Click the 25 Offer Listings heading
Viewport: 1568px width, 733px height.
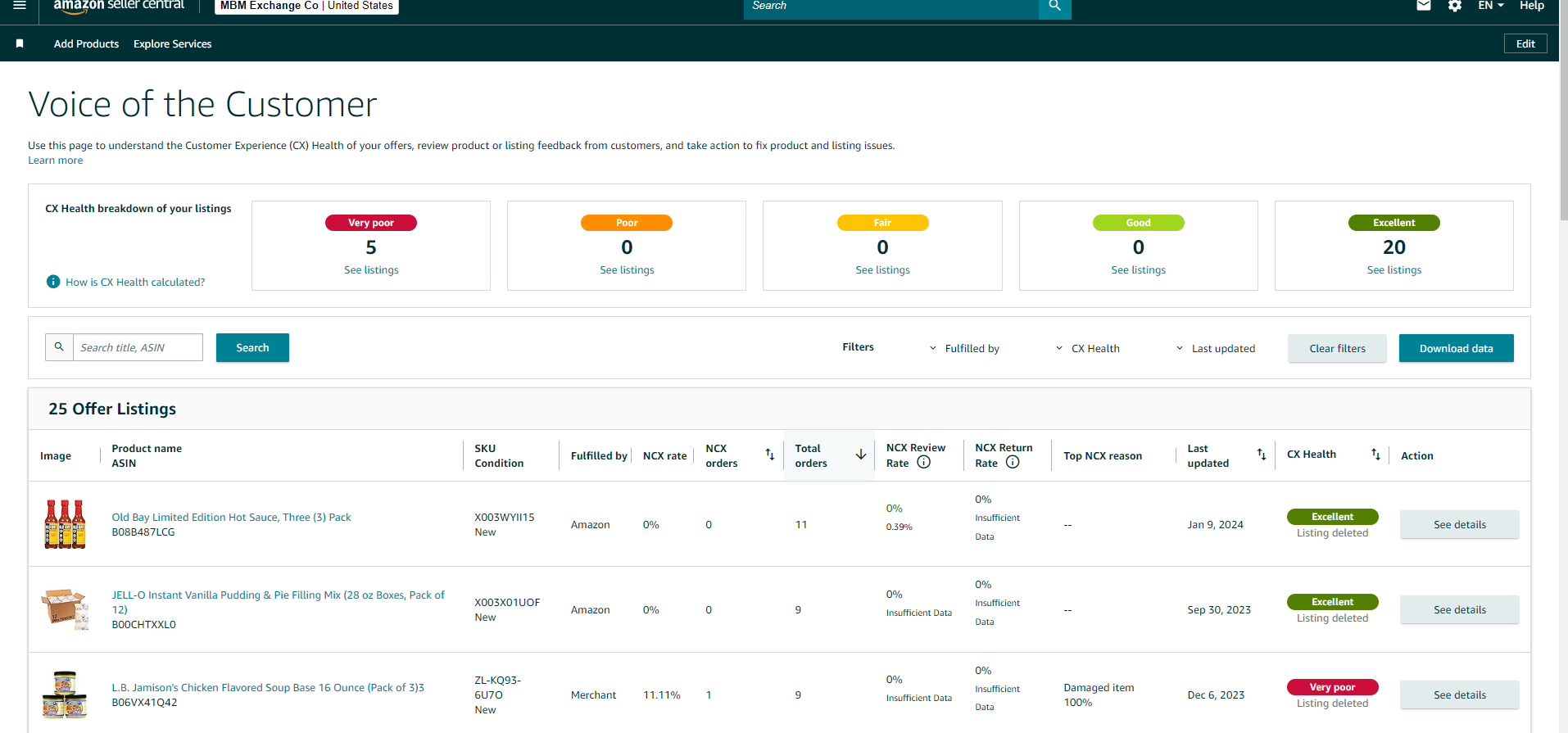112,409
